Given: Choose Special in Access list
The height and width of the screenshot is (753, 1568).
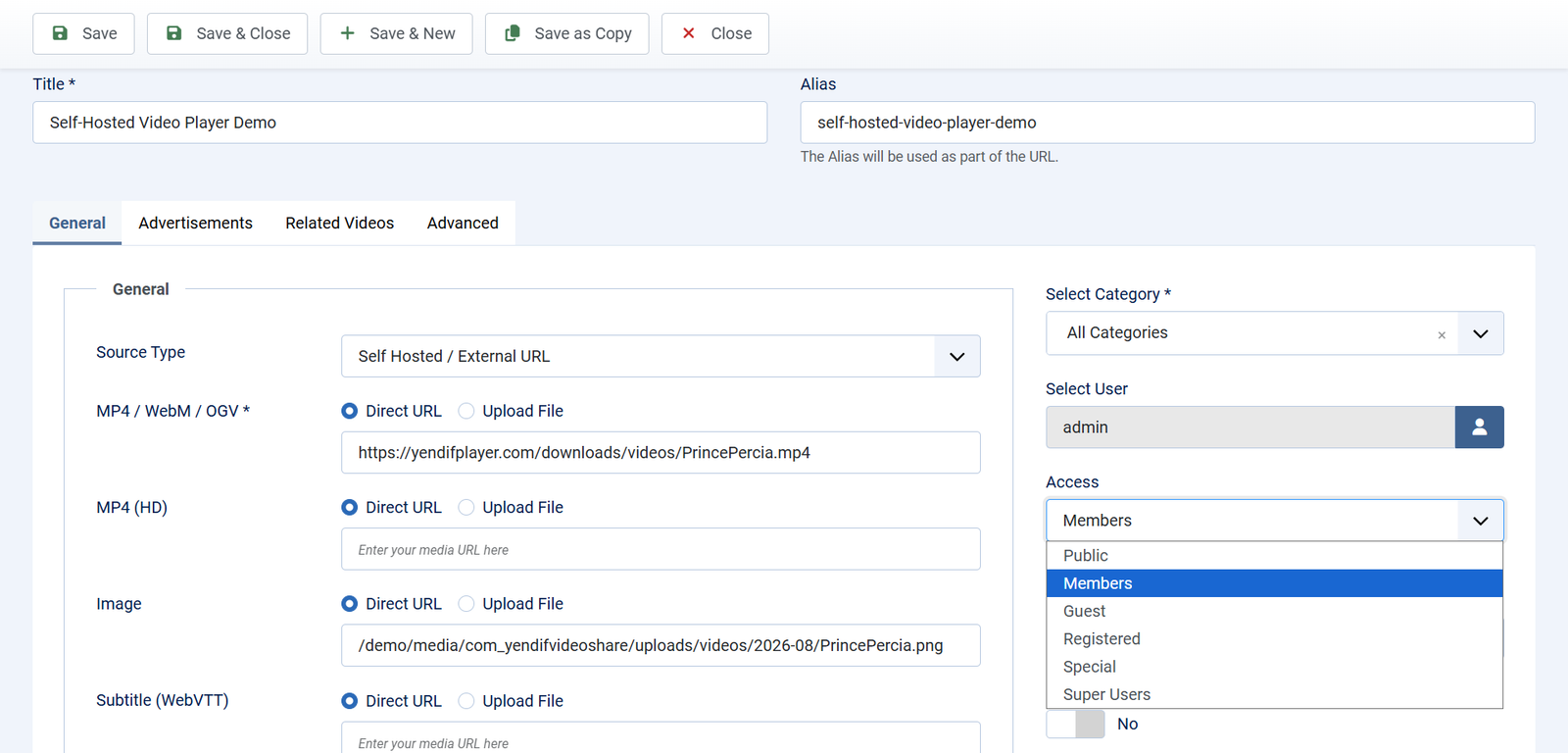Looking at the screenshot, I should click(1275, 667).
